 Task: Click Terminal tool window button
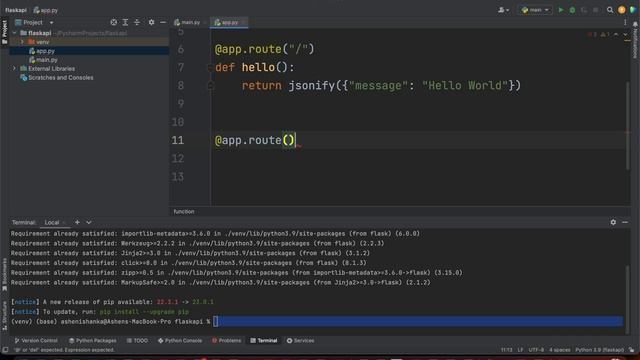[264, 340]
